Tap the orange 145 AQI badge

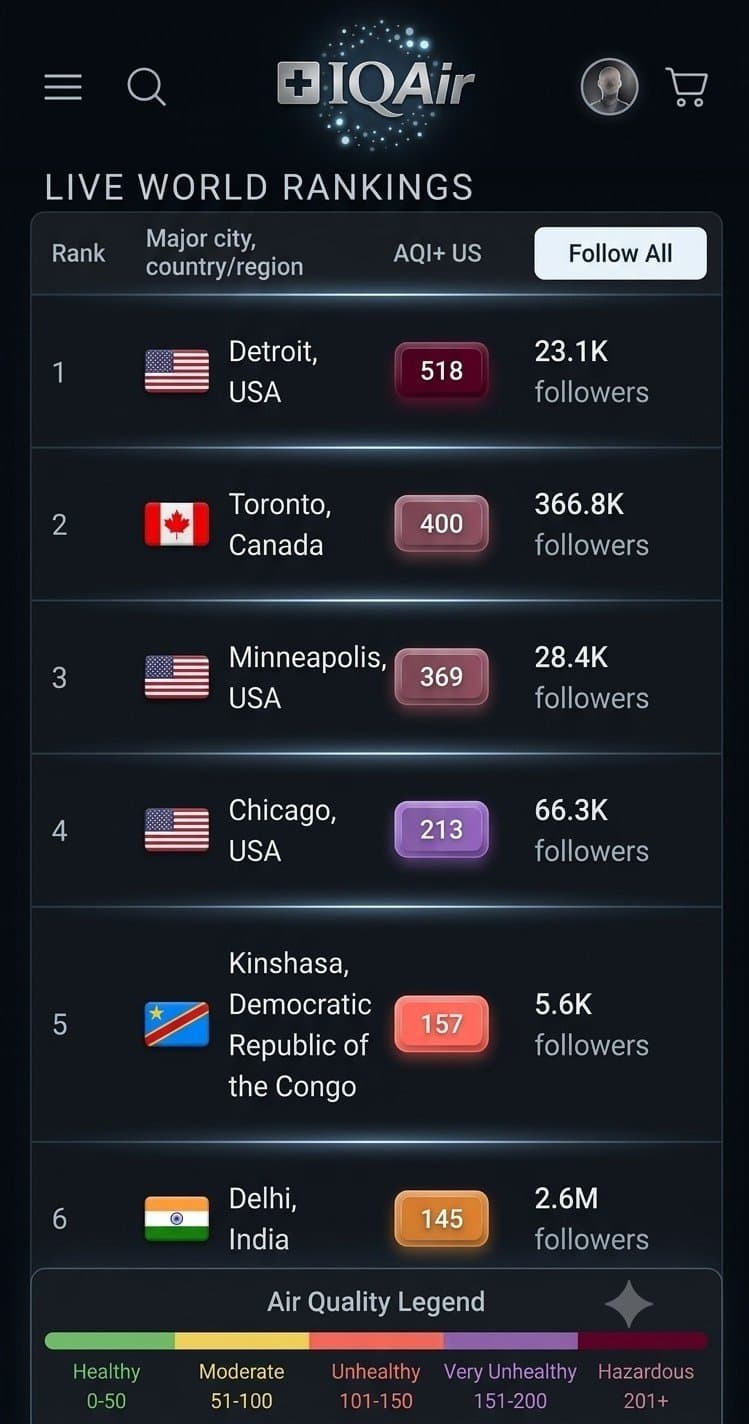441,1218
